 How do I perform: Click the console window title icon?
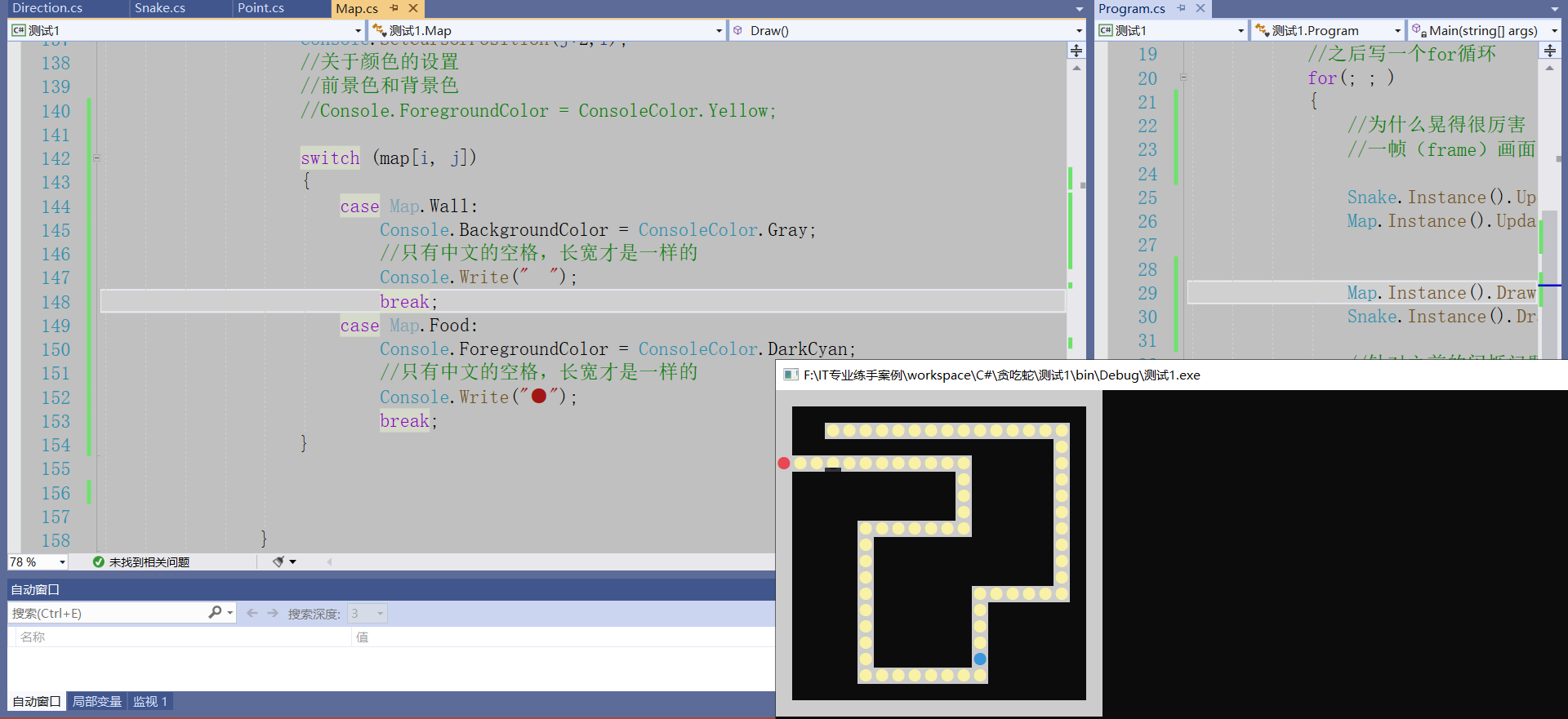click(x=791, y=375)
